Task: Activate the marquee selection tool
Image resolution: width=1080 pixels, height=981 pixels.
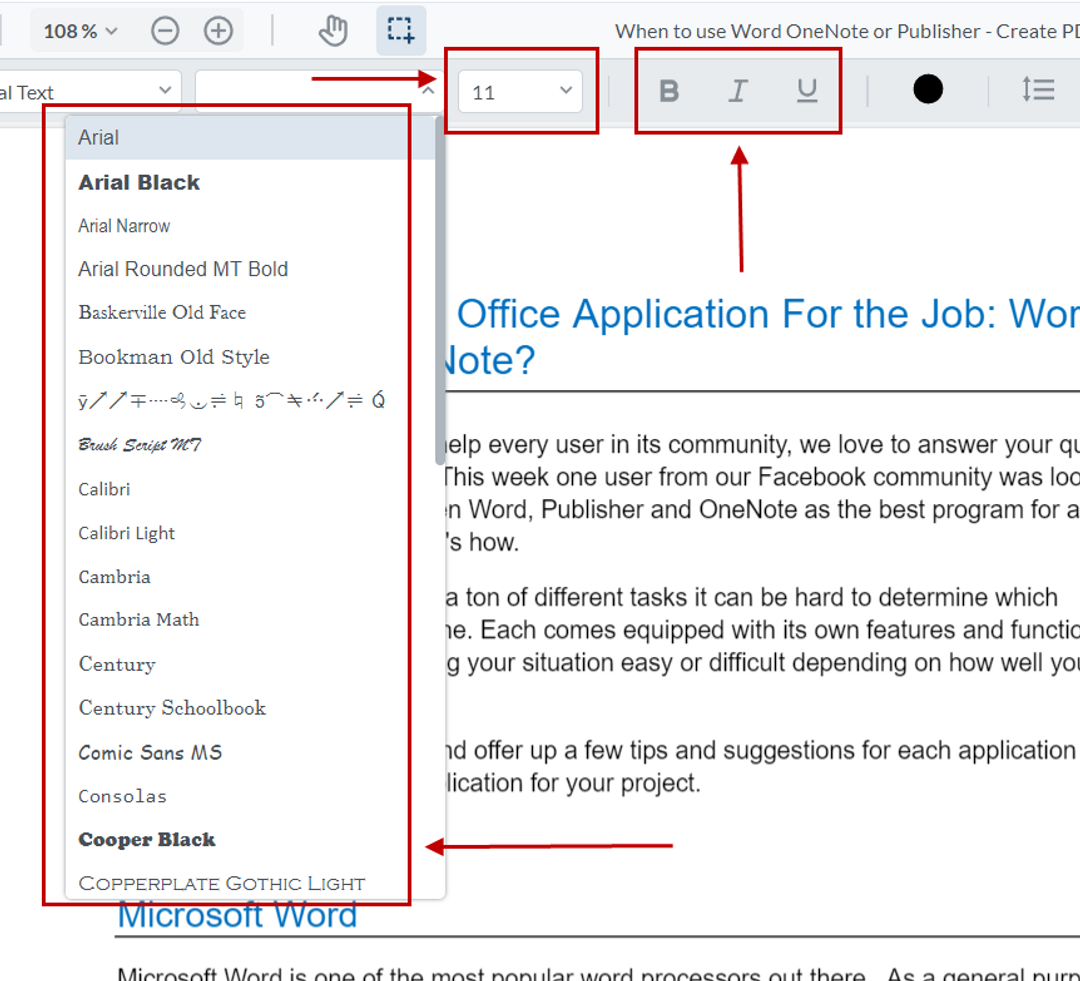Action: pyautogui.click(x=401, y=31)
